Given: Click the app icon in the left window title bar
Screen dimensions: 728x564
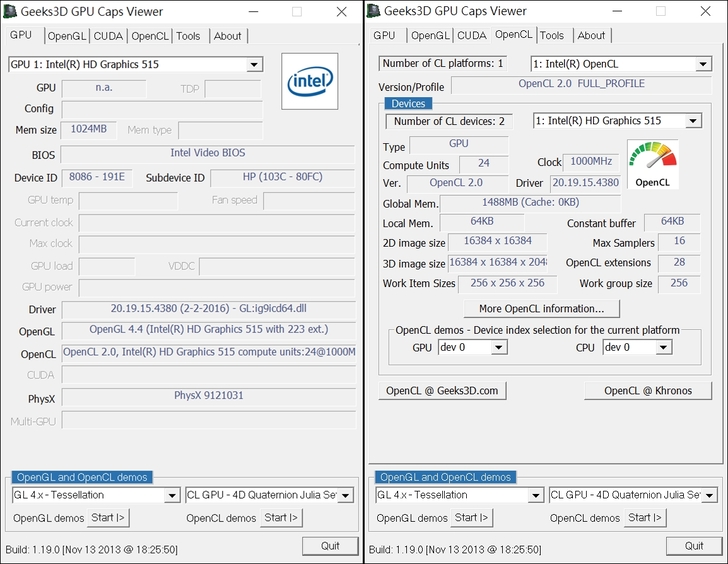Looking at the screenshot, I should point(13,12).
